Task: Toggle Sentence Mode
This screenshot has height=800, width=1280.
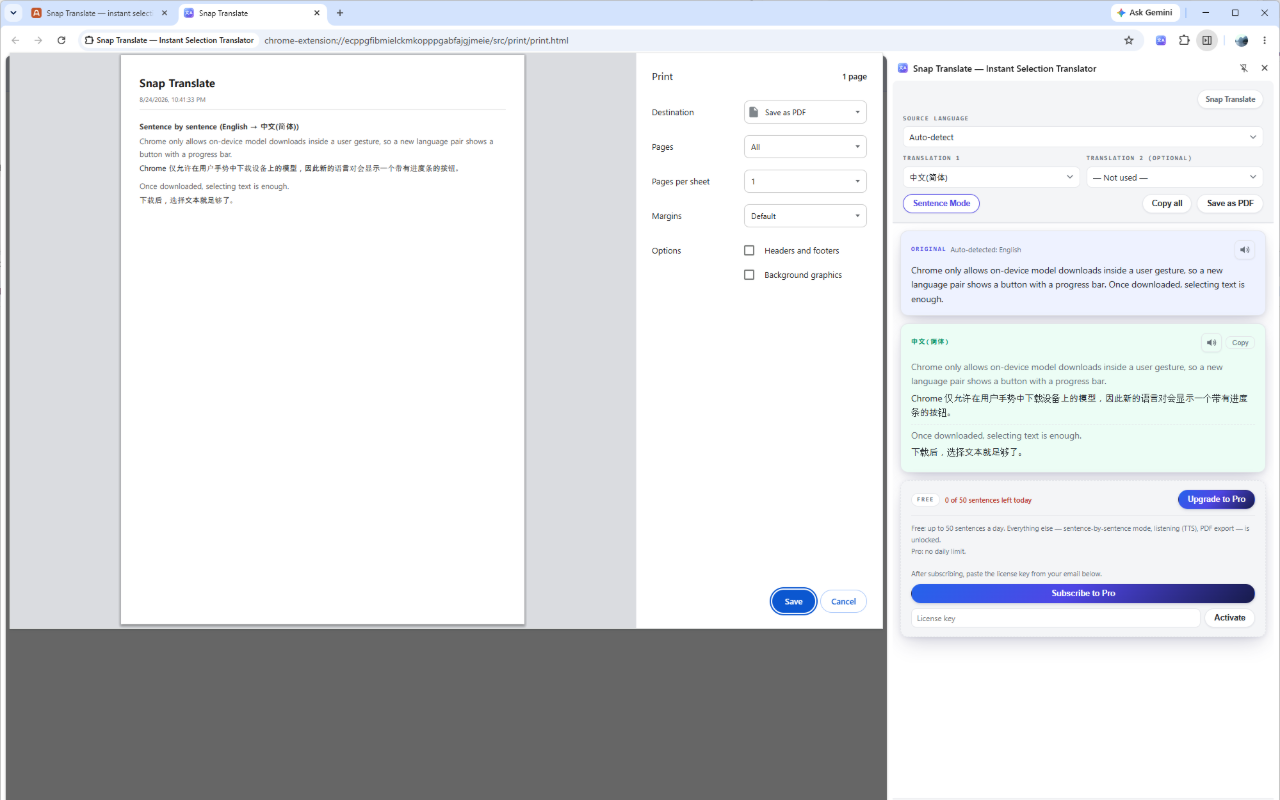Action: coord(941,203)
